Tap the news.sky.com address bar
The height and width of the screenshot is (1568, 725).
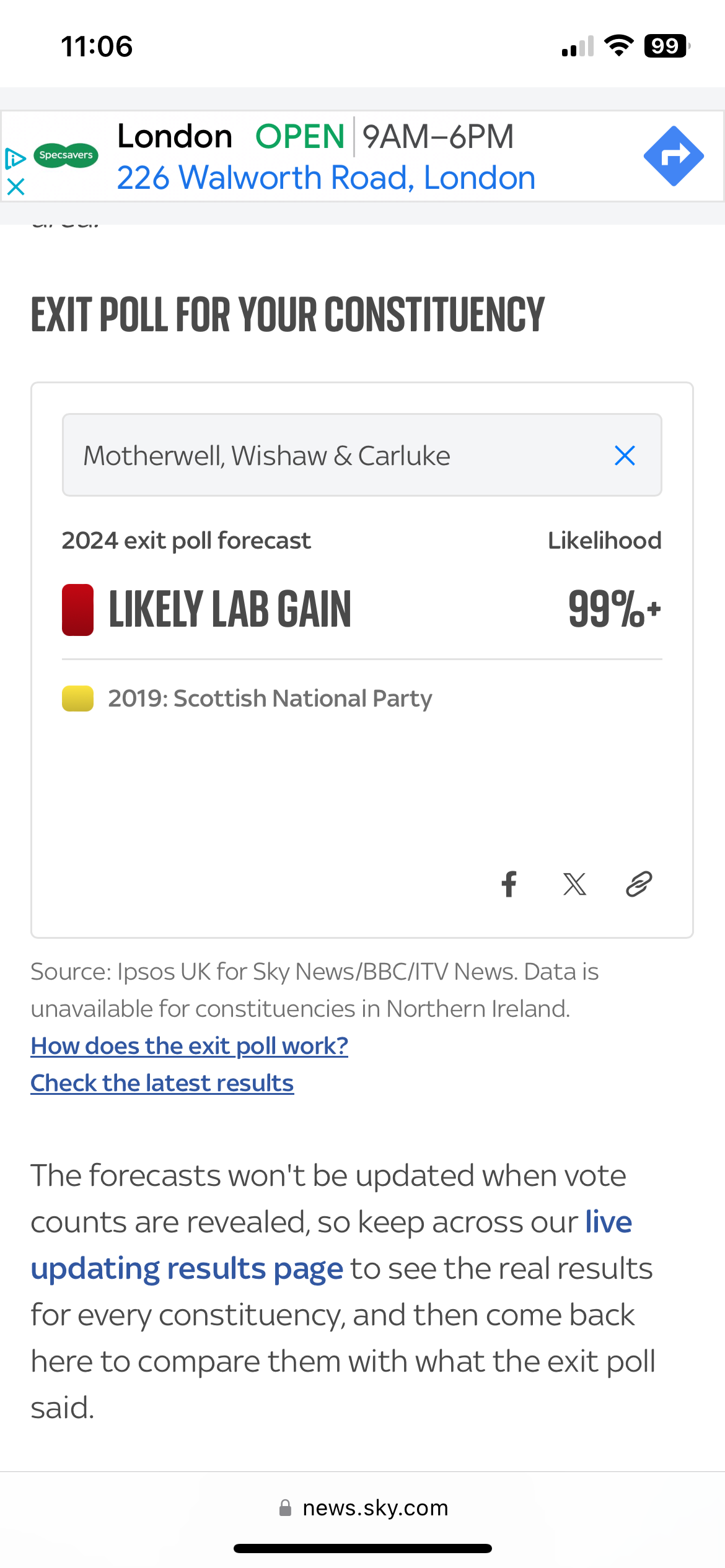point(362,1507)
